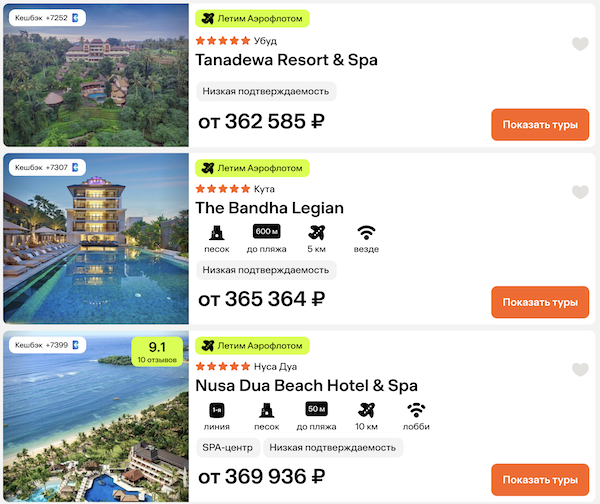Click the 9.1 rating badge
The width and height of the screenshot is (600, 504).
coord(155,352)
